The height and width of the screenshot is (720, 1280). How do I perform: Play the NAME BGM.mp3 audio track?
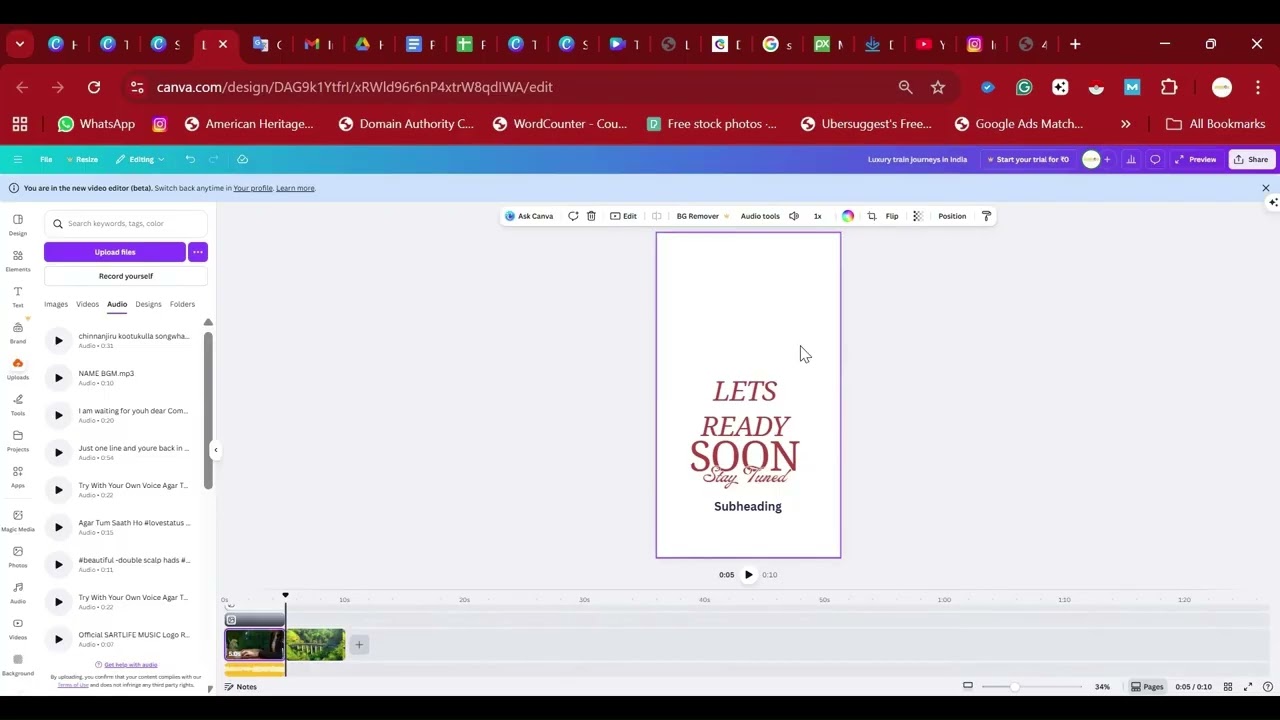[58, 378]
